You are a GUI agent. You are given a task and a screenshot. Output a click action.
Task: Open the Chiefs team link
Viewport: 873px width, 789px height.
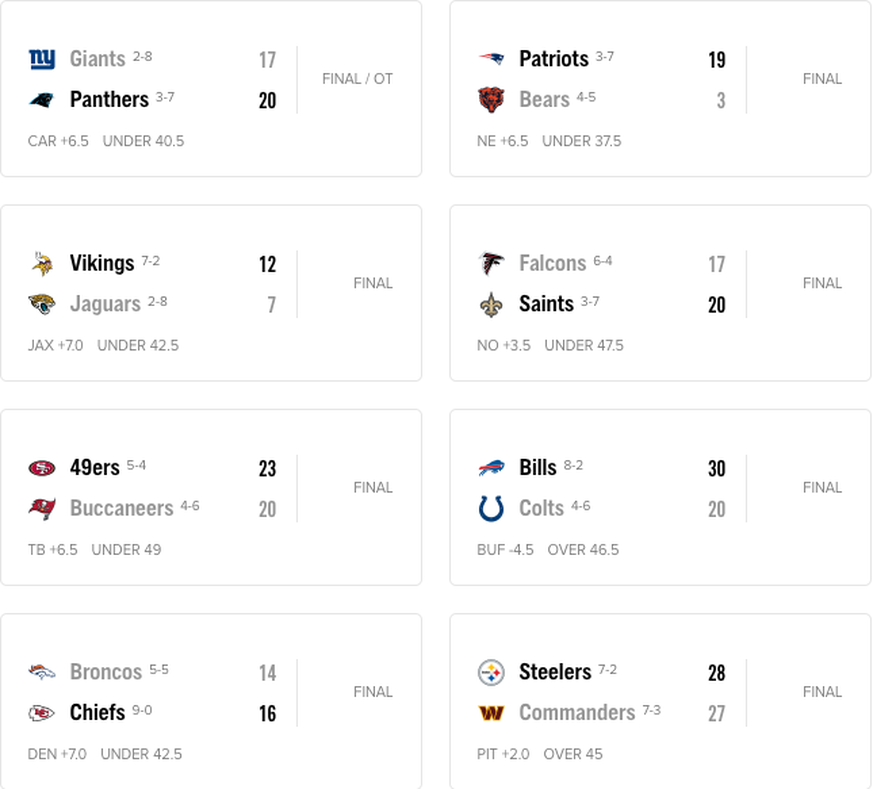click(x=97, y=713)
